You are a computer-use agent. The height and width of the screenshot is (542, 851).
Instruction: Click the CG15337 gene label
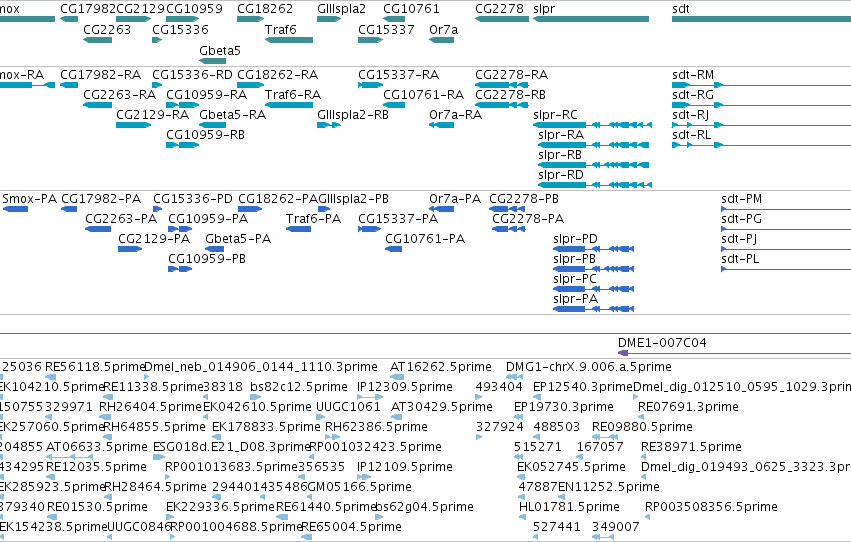tap(386, 29)
